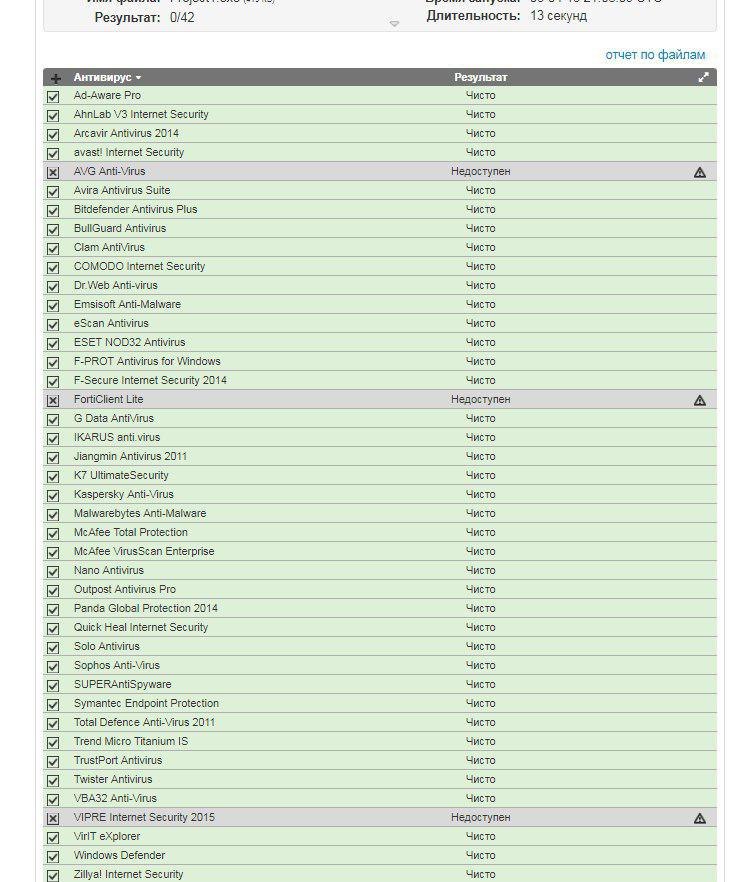Click the 13 секунд duration value
This screenshot has height=882, width=741.
(x=559, y=16)
